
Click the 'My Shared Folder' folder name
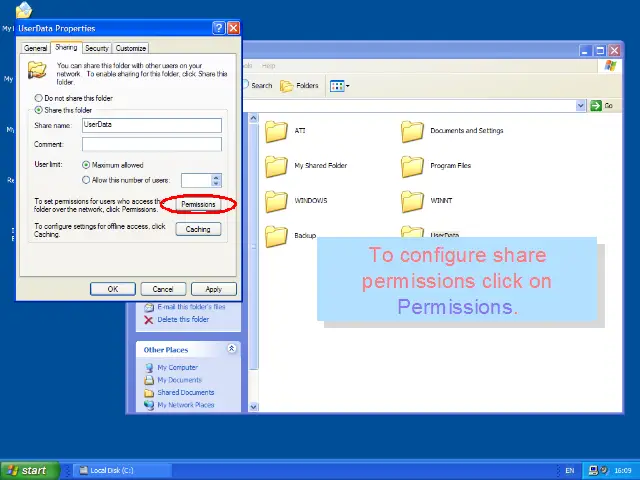pyautogui.click(x=321, y=165)
